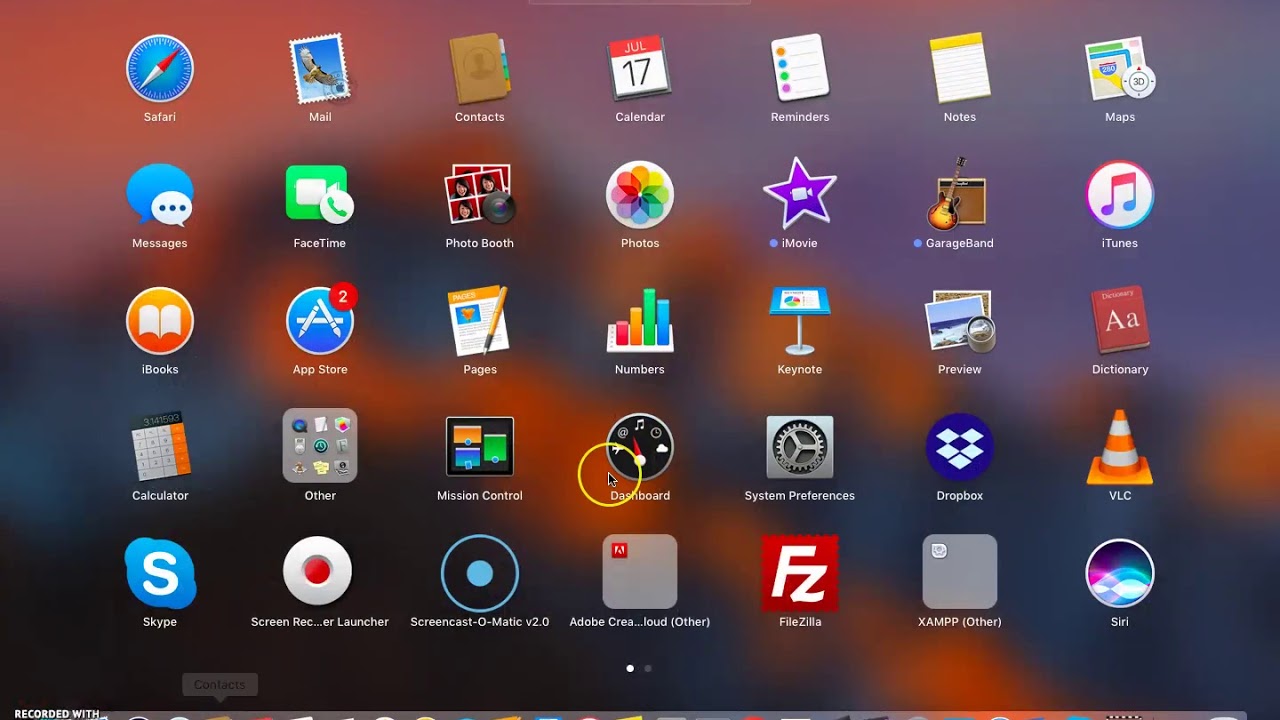
Task: Open the XAMPP folder
Action: 960,573
